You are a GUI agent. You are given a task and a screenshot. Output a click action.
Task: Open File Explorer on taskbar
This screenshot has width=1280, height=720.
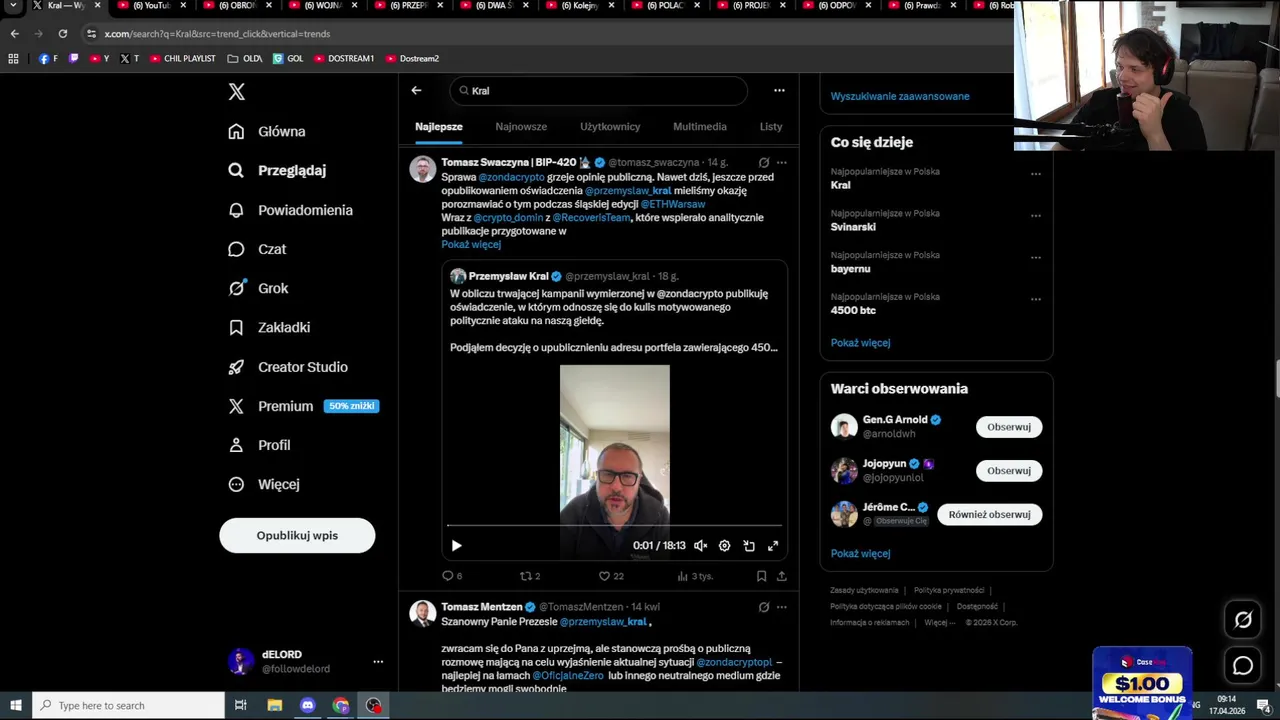[275, 705]
